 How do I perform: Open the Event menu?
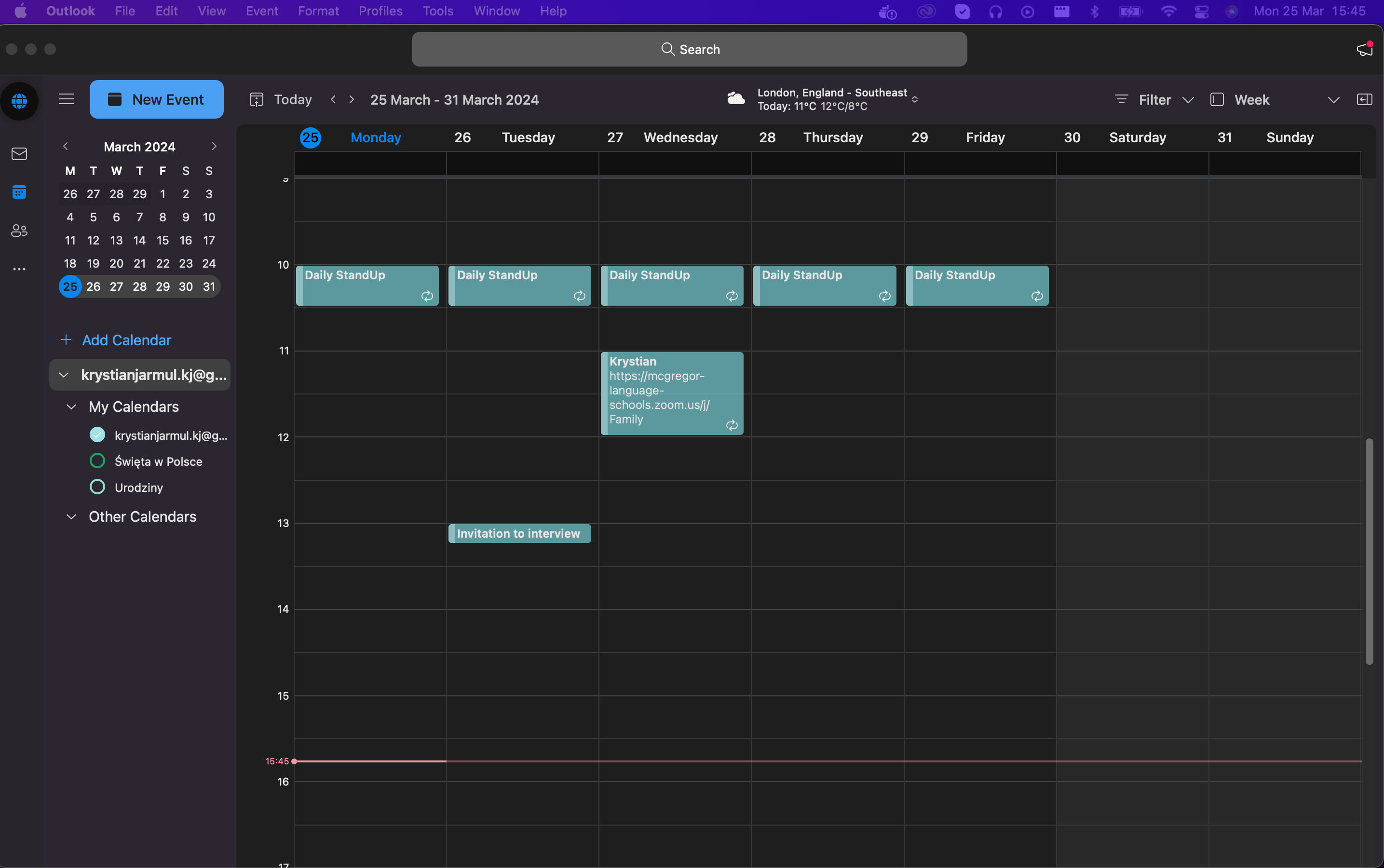(x=262, y=11)
